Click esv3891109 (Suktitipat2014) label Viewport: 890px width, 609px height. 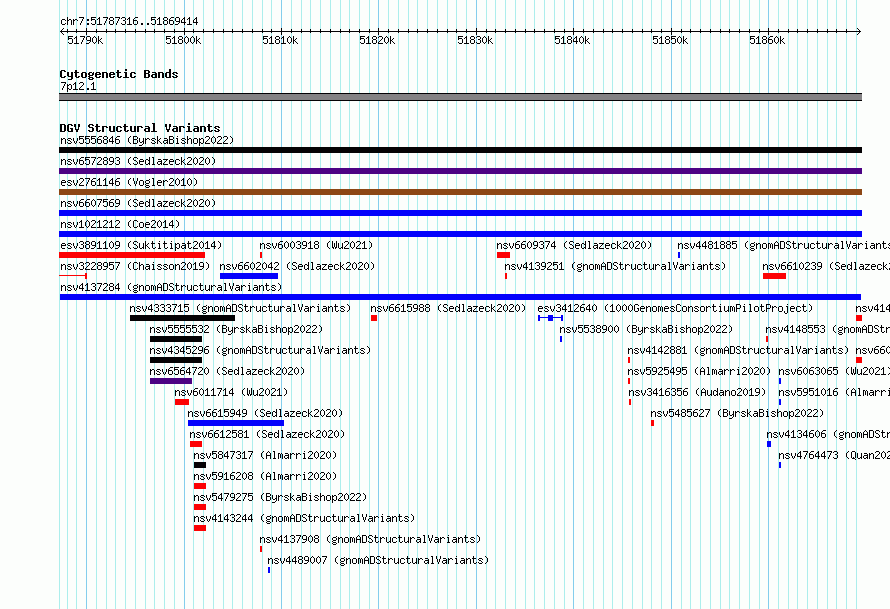[x=141, y=245]
